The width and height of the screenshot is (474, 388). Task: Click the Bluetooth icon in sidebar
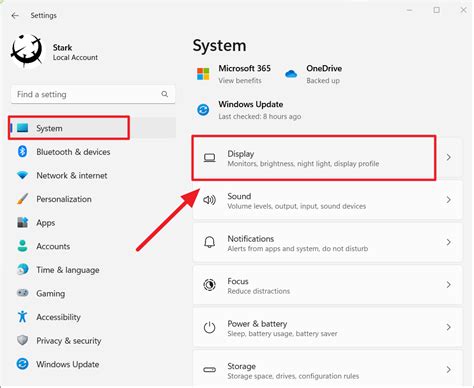22,152
